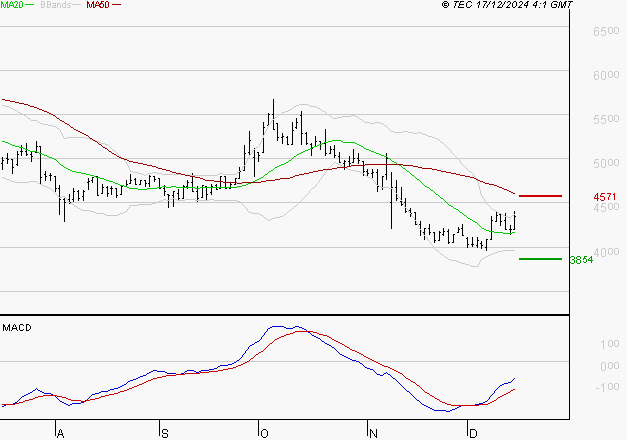The image size is (627, 440).
Task: Click the MACD panel label
Action: coord(17,328)
